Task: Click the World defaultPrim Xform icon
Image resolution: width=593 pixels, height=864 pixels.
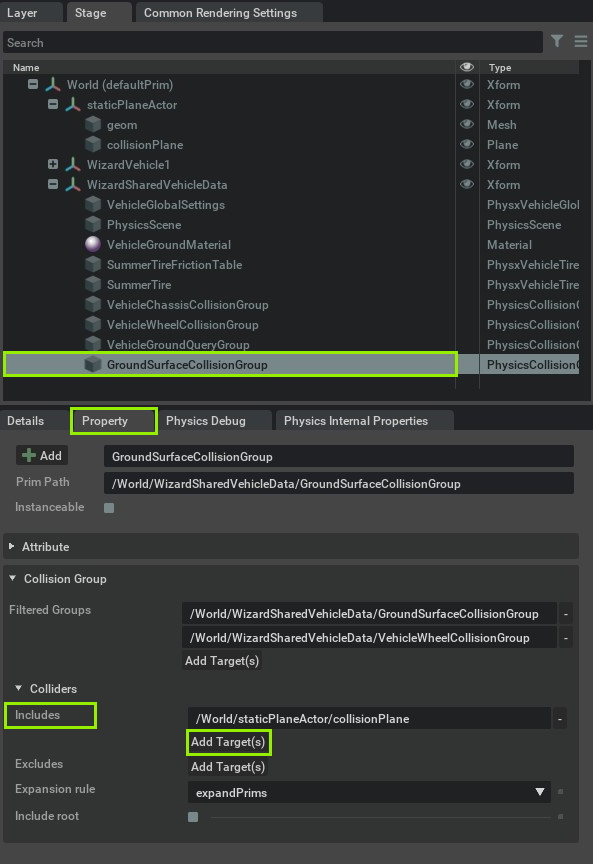Action: tap(53, 84)
